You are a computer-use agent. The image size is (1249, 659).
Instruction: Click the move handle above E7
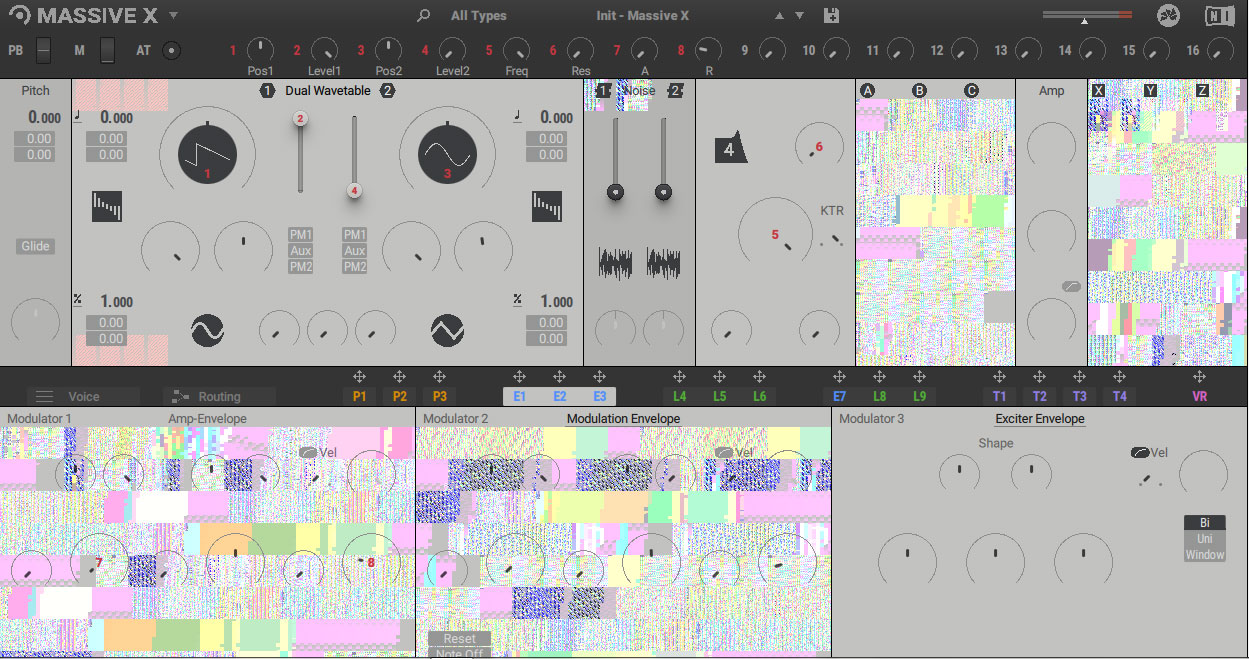click(x=839, y=377)
